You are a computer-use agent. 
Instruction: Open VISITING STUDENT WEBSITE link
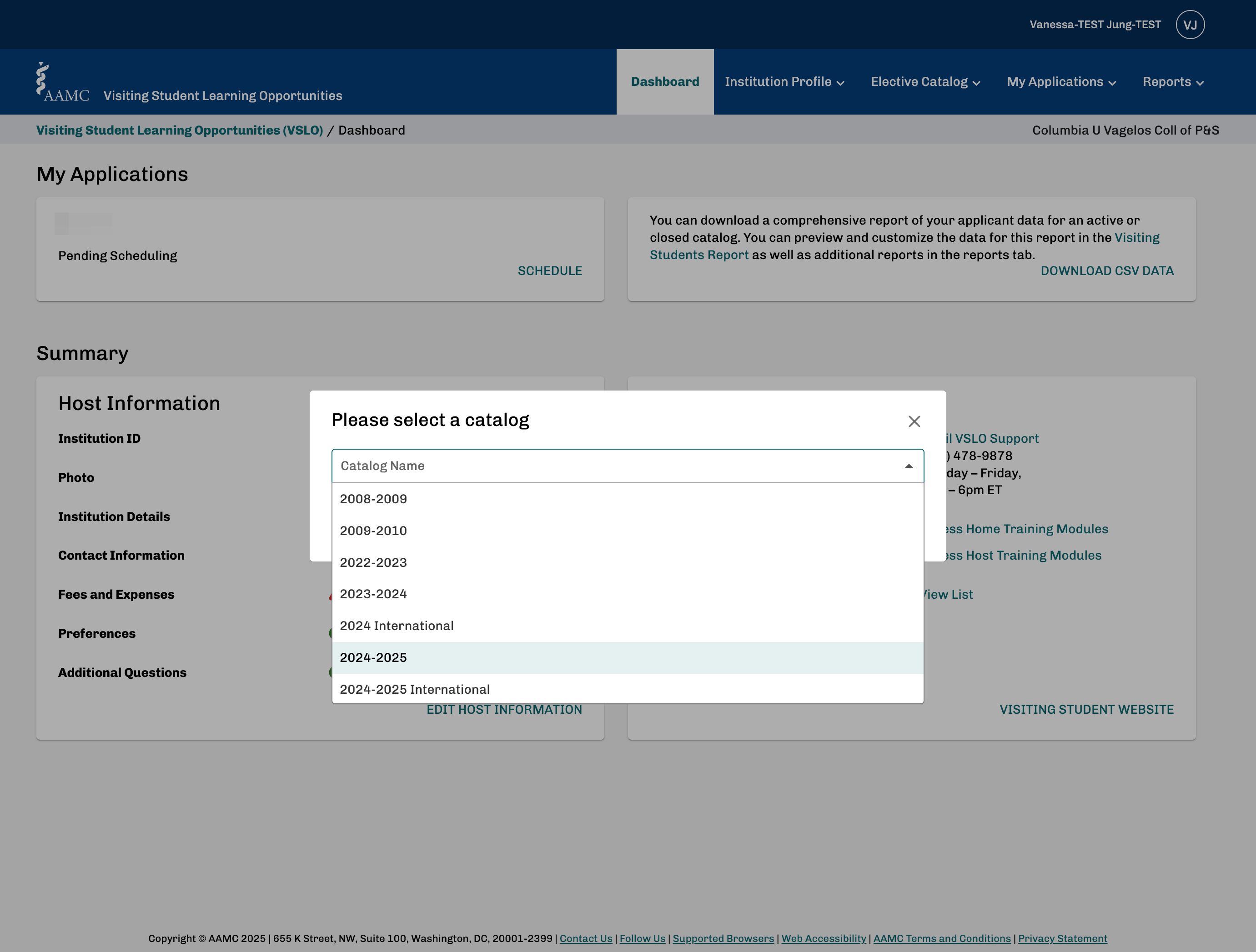(1086, 710)
